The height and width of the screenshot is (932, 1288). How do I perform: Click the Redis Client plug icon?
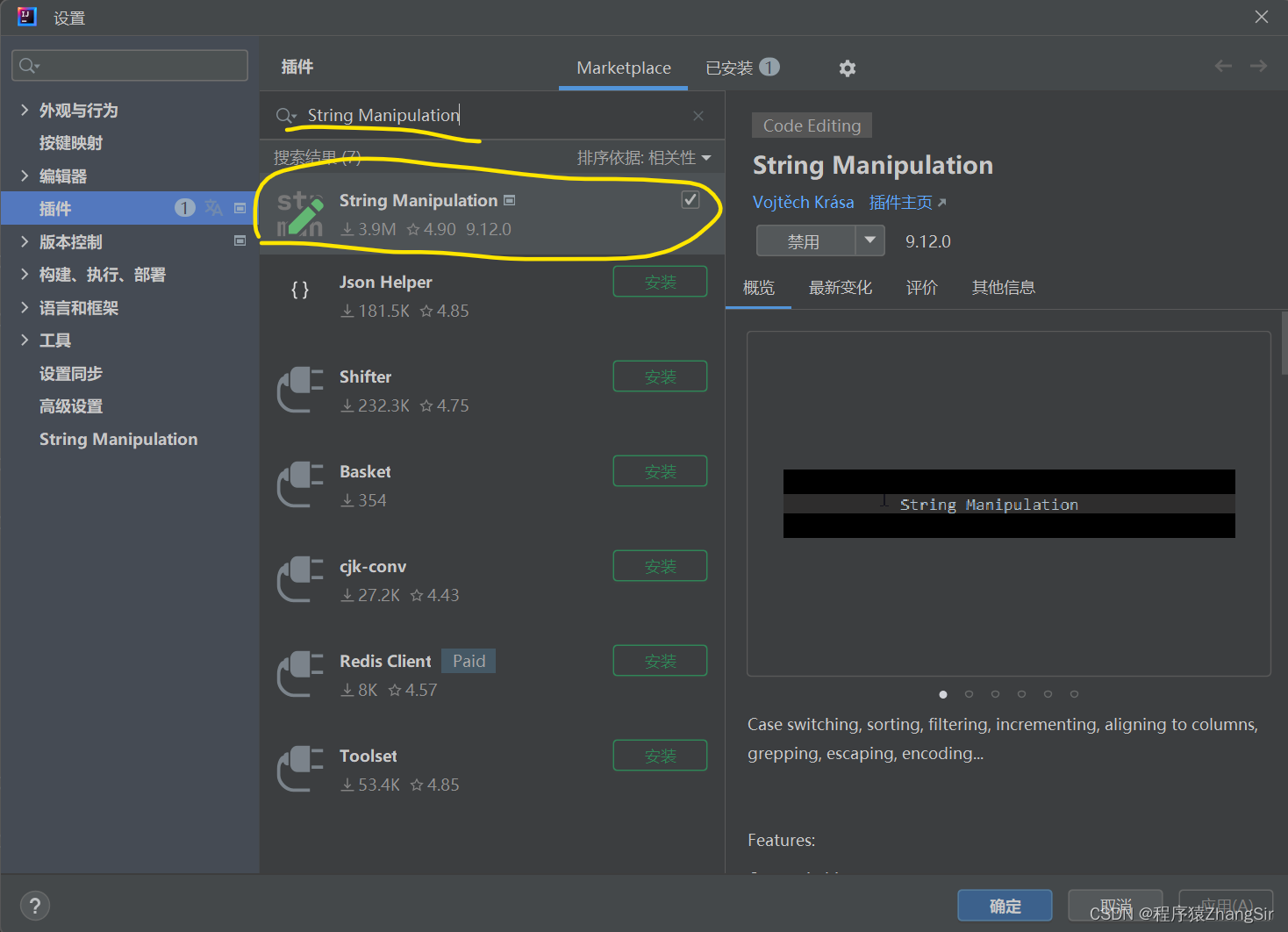(x=300, y=674)
